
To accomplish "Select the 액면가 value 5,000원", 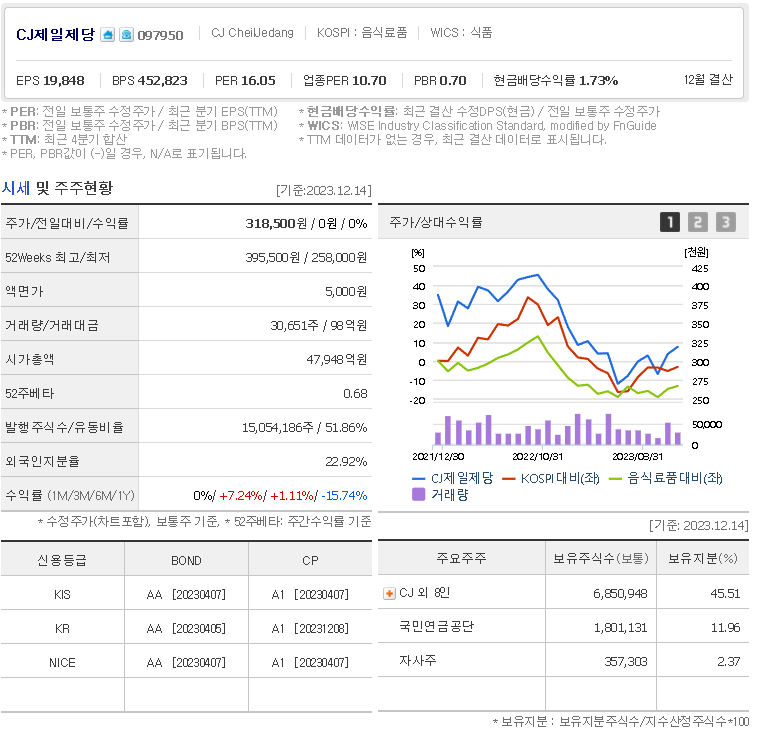I will (x=346, y=292).
